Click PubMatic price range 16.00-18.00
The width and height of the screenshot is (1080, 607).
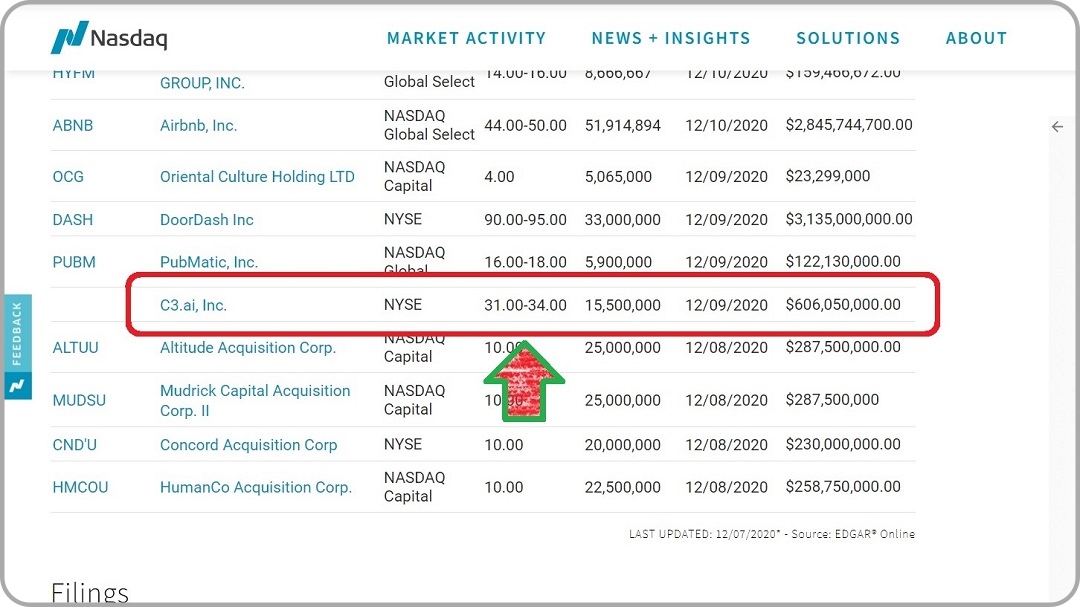pyautogui.click(x=526, y=263)
